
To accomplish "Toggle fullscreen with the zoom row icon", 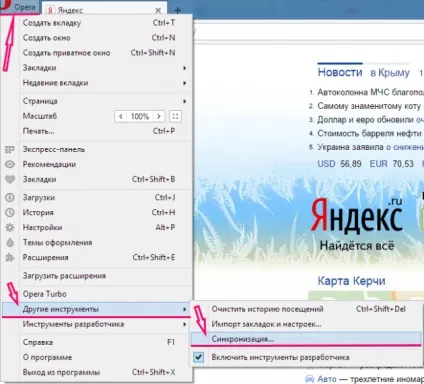I will click(175, 116).
